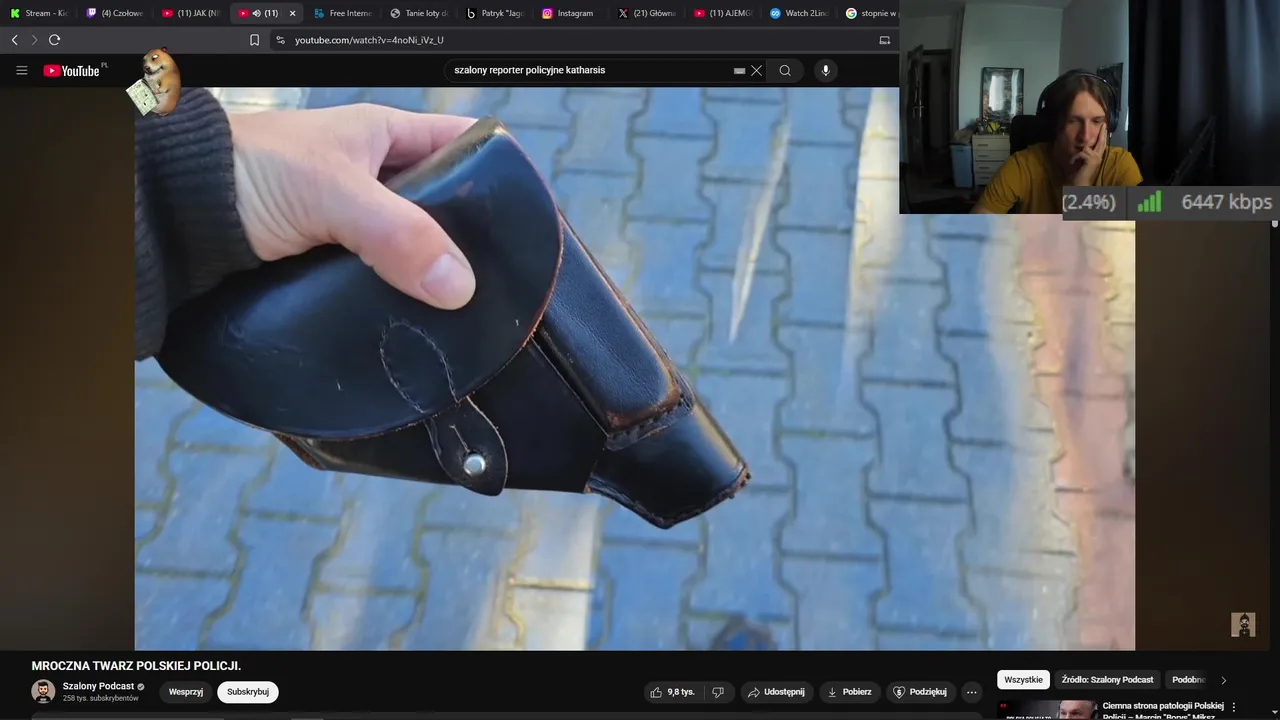Select Podobne filter chip
1280x720 pixels.
pos(1188,680)
